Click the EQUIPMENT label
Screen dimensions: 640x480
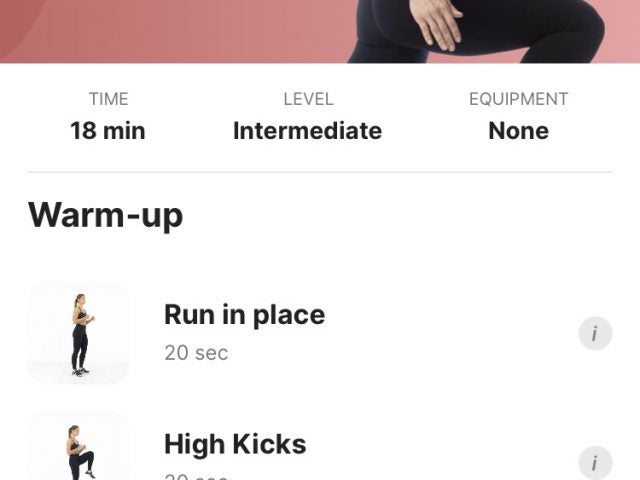tap(518, 99)
